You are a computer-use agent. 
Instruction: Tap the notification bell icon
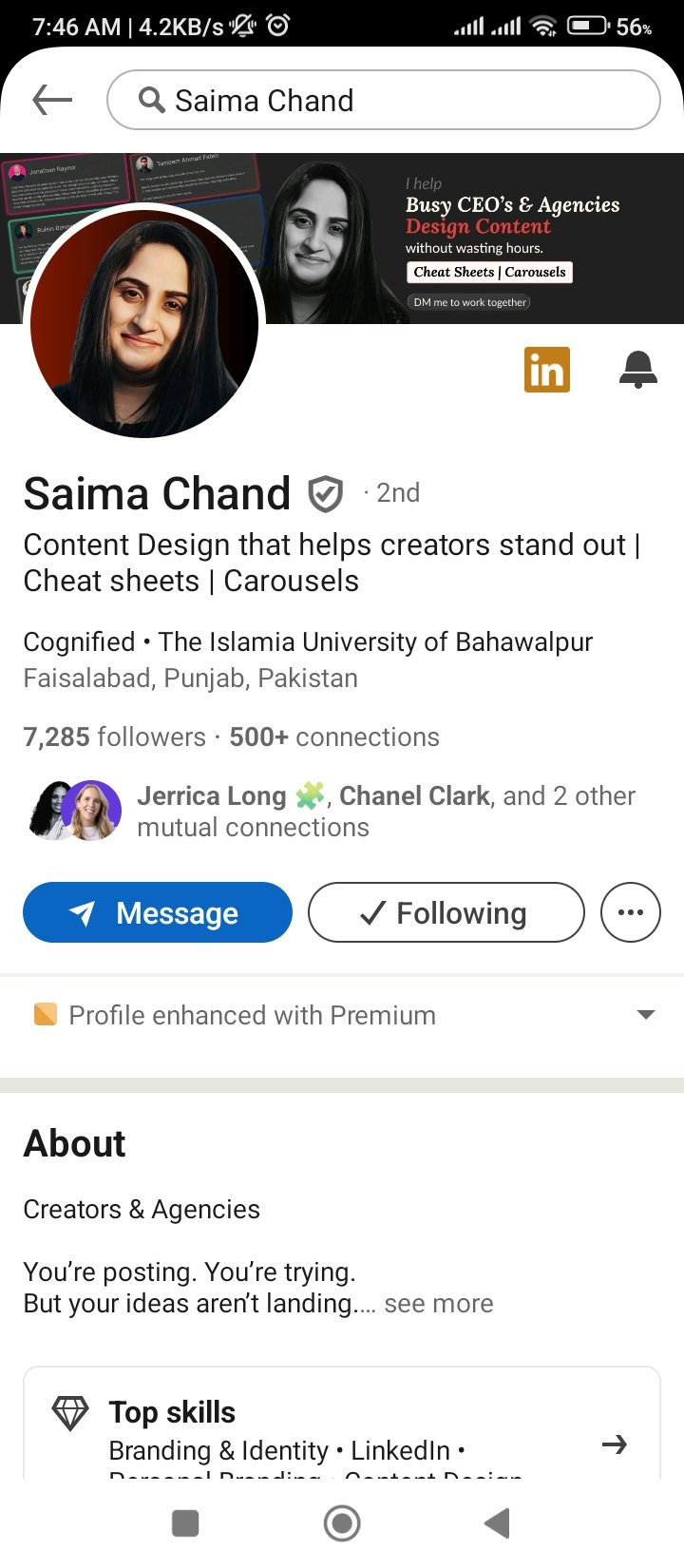637,370
